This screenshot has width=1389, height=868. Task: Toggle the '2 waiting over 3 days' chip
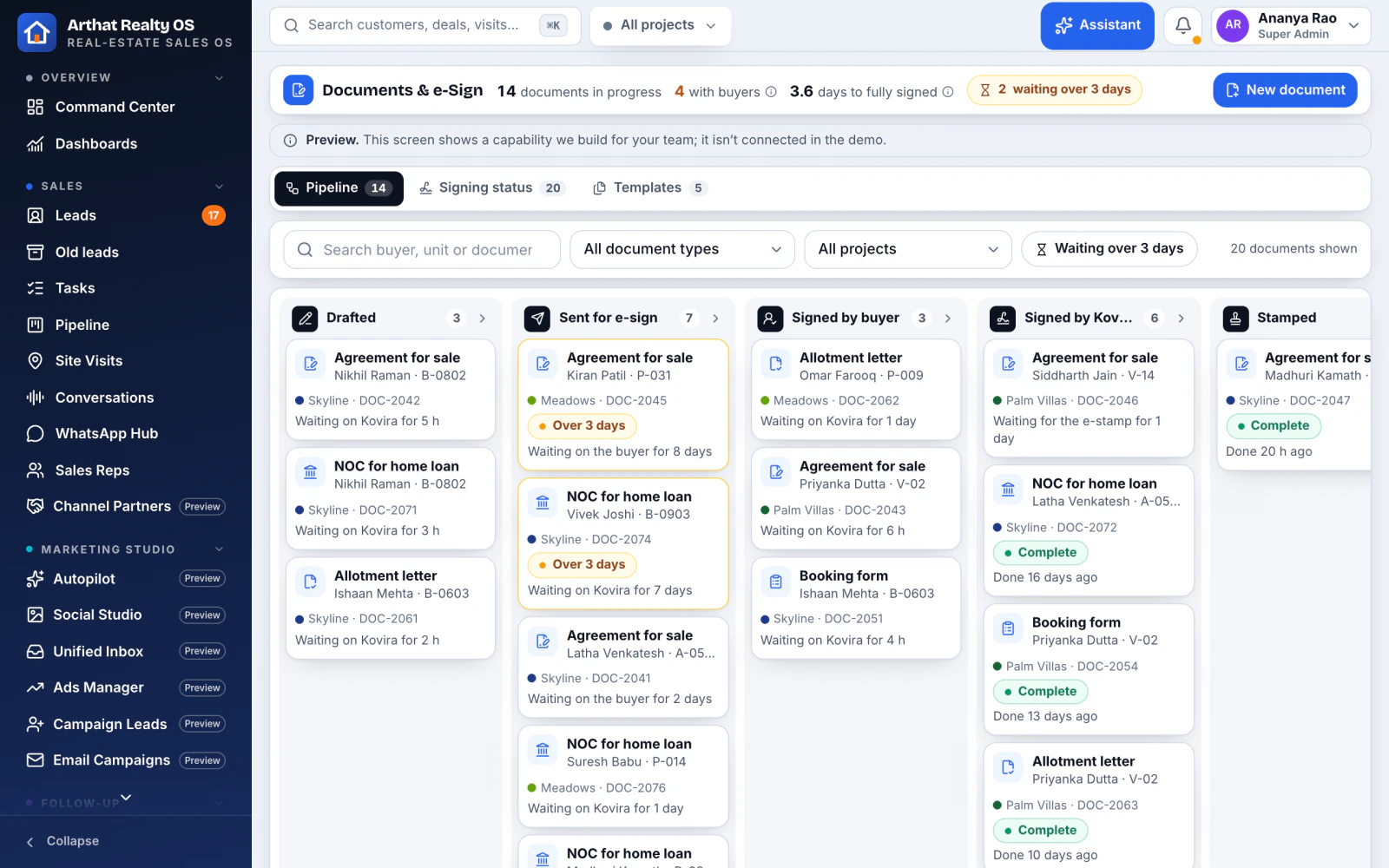tap(1055, 89)
